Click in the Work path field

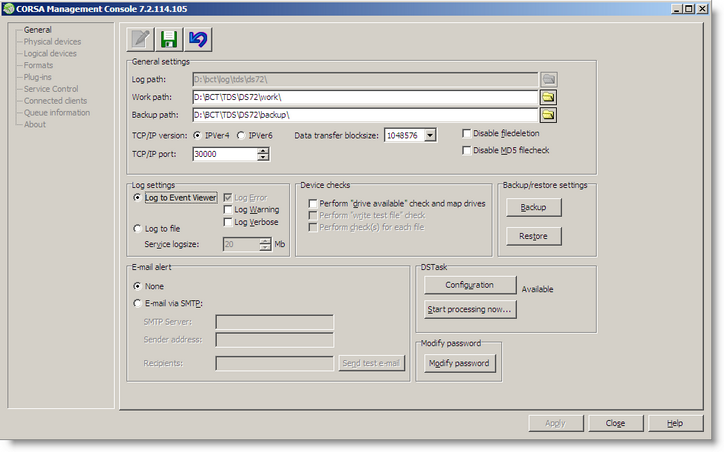click(x=365, y=97)
